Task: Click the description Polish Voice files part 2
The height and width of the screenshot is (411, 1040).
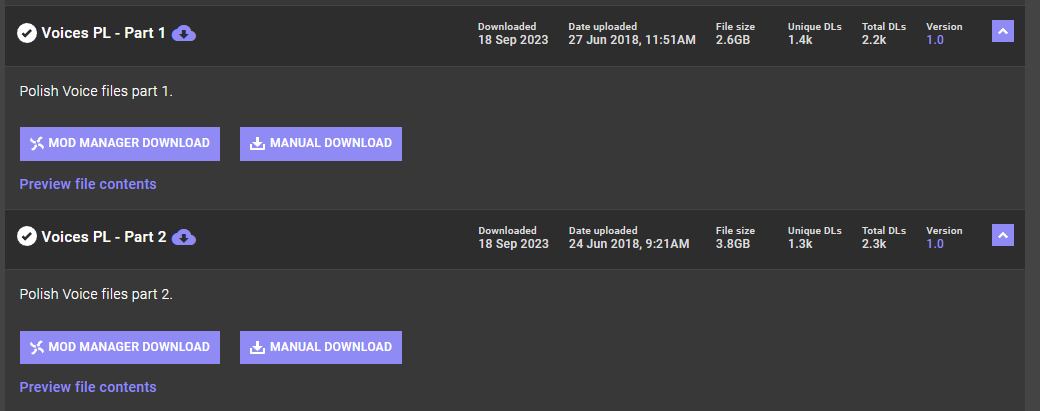Action: pyautogui.click(x=96, y=294)
